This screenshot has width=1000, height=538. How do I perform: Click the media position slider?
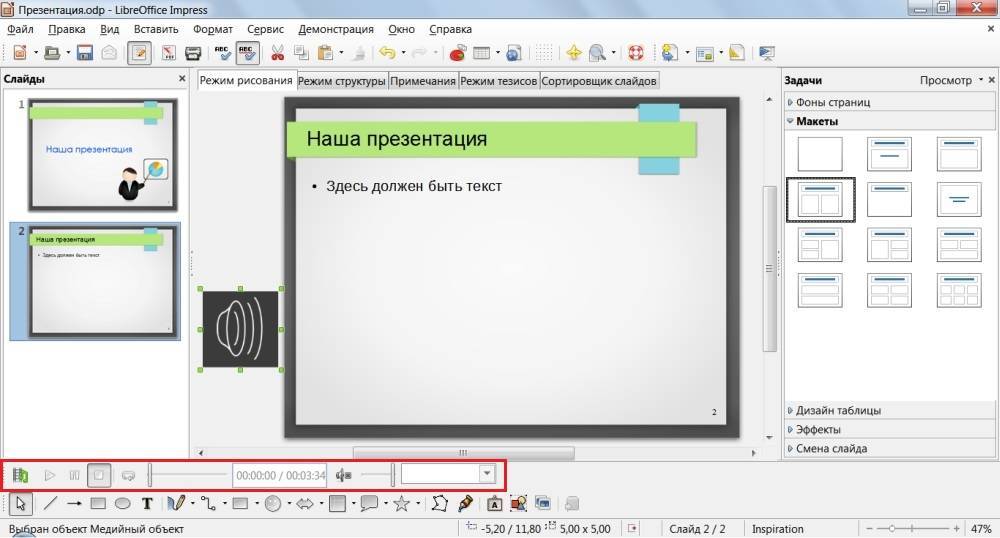(188, 475)
